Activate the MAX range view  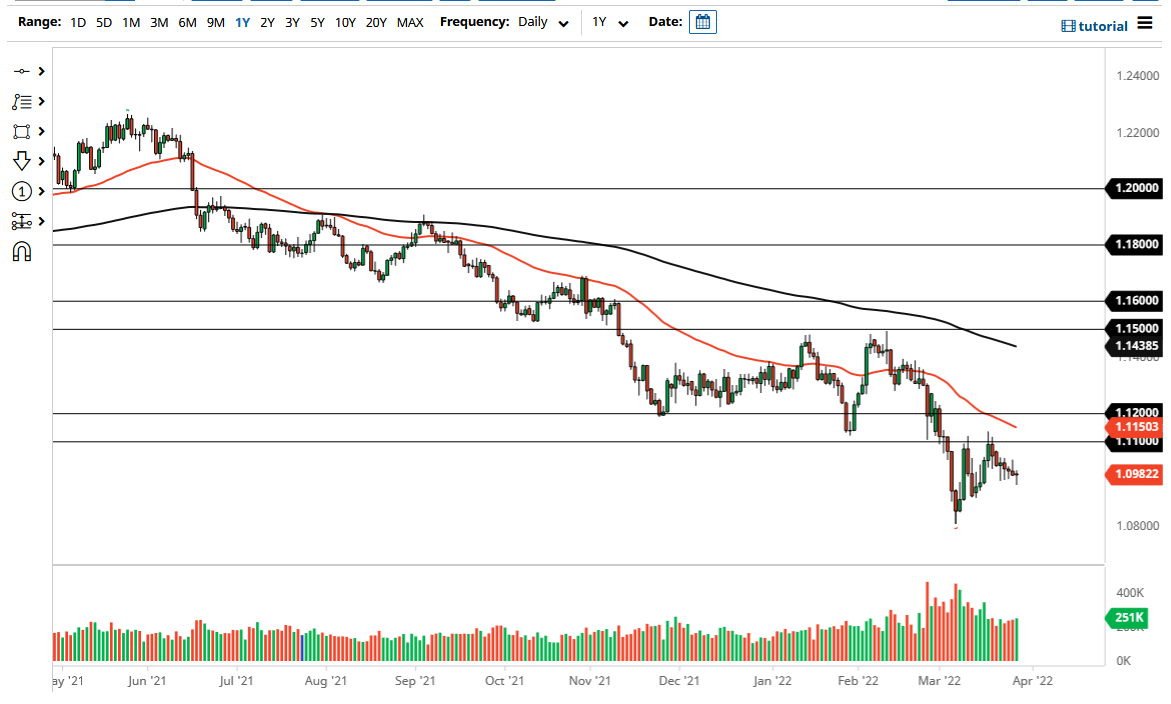410,21
